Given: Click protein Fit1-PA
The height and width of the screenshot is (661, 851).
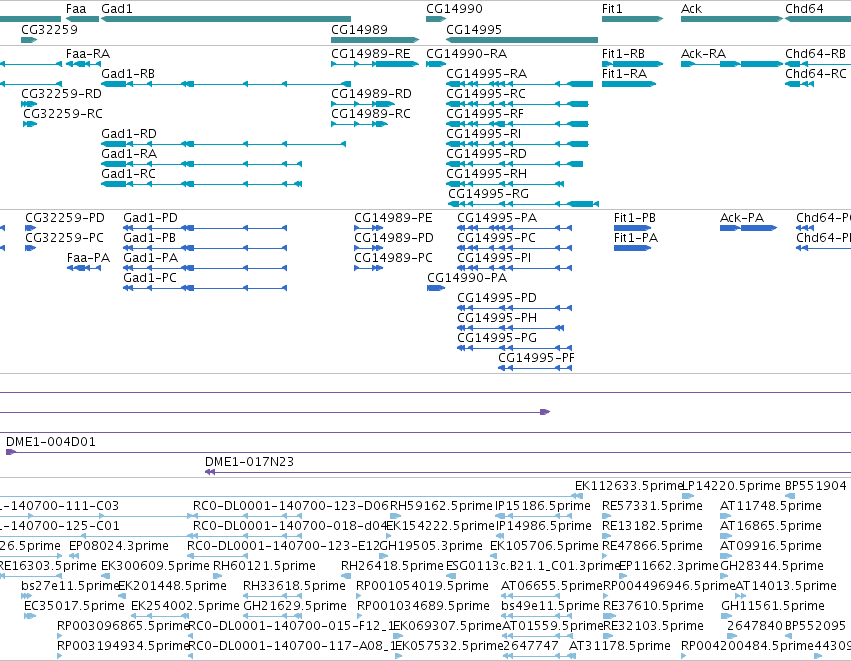Looking at the screenshot, I should click(636, 238).
